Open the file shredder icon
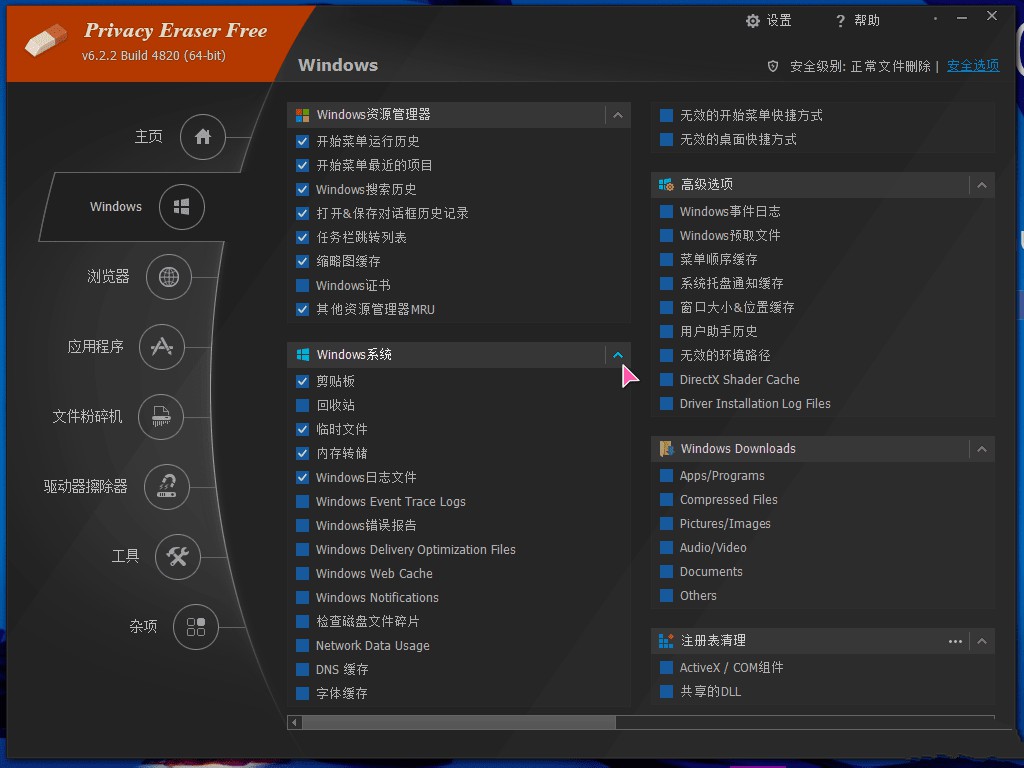This screenshot has height=768, width=1024. [x=161, y=417]
